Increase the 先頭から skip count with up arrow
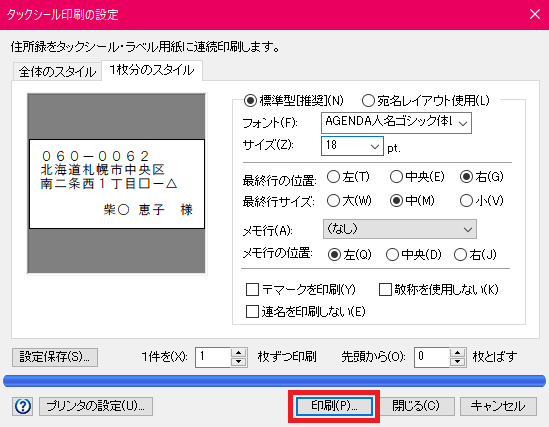 [457, 353]
